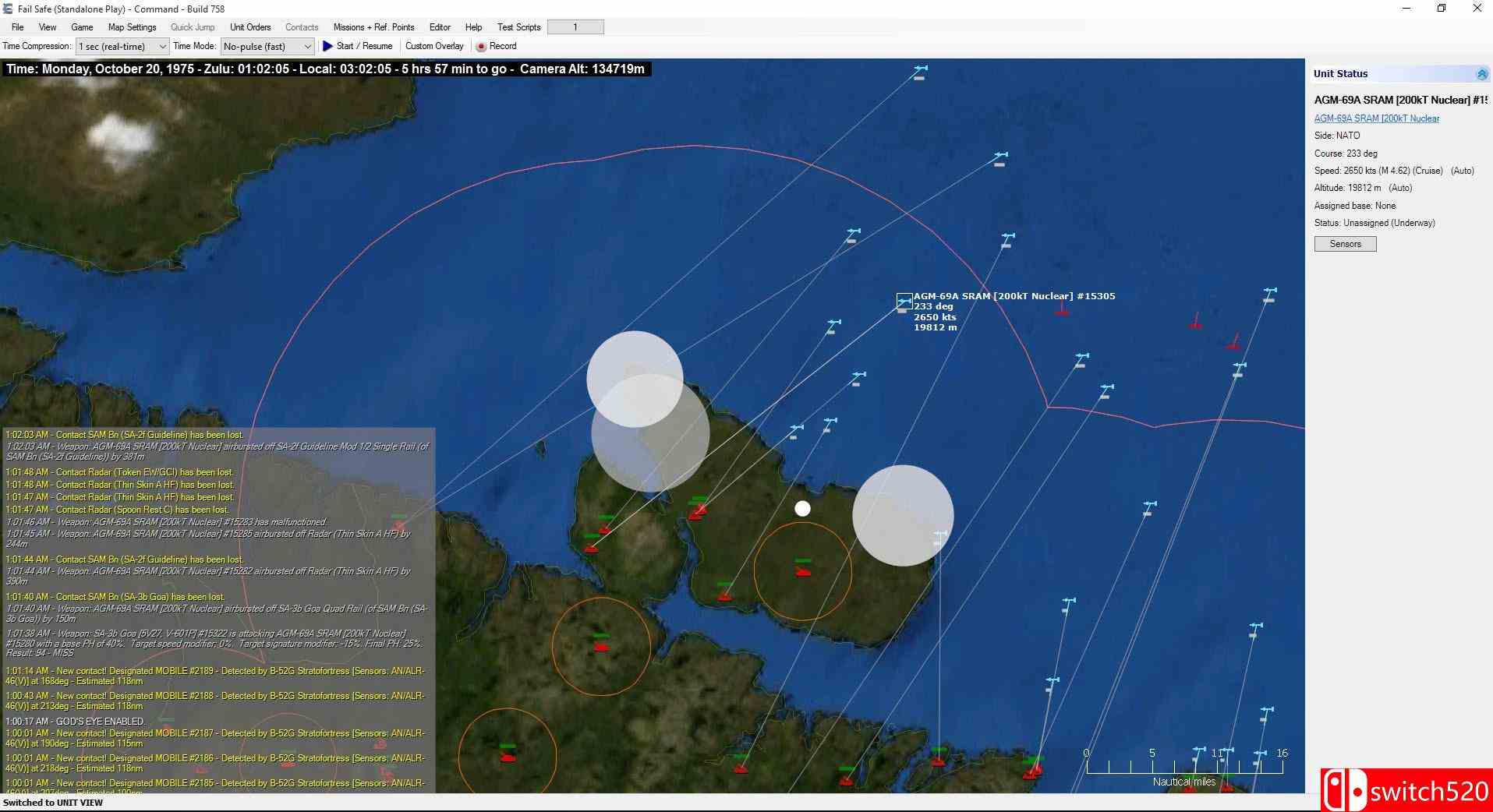This screenshot has height=812, width=1493.
Task: Collapse the Unit Status panel chevron icon
Action: [x=1481, y=74]
